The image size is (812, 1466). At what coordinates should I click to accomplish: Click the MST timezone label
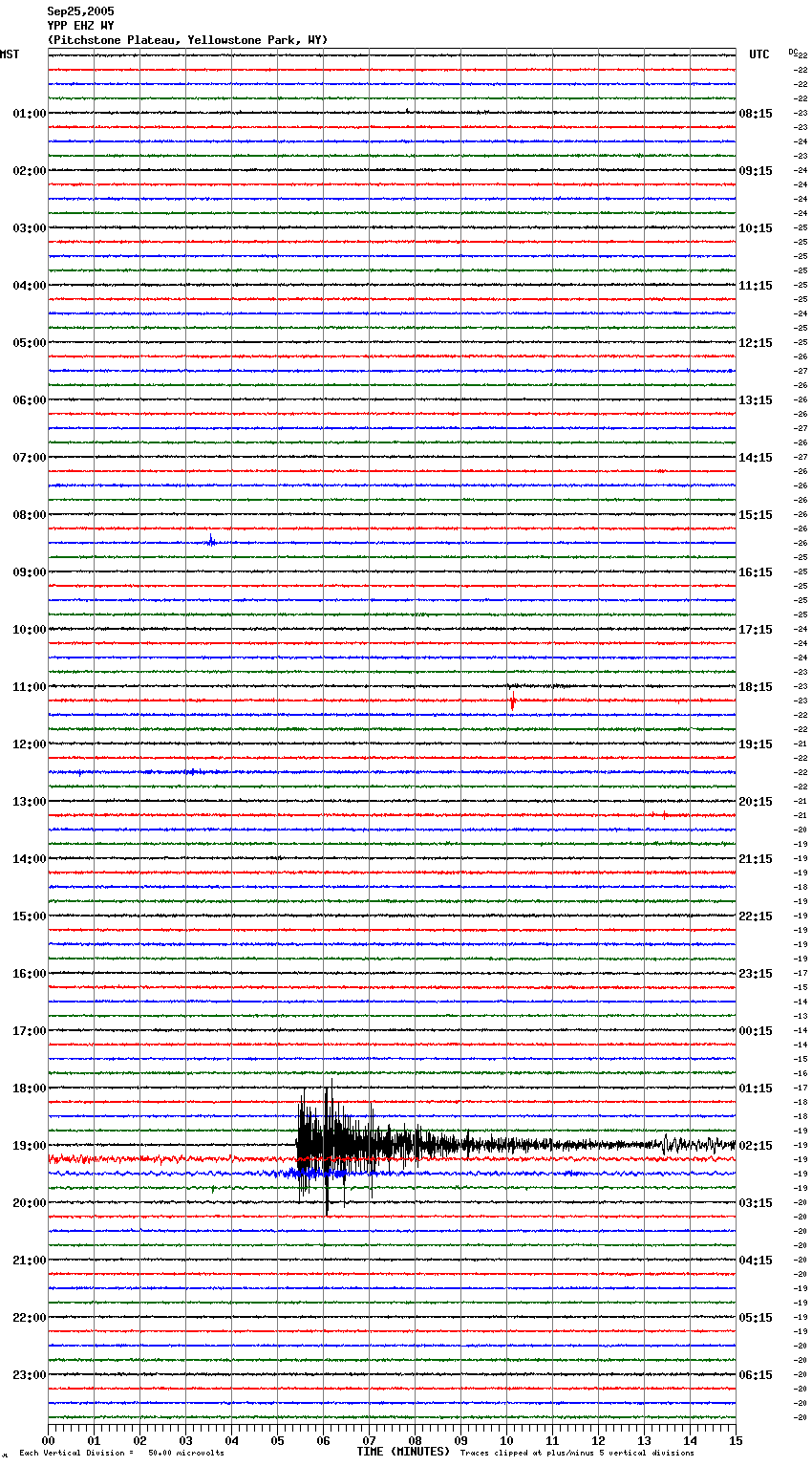click(x=10, y=54)
